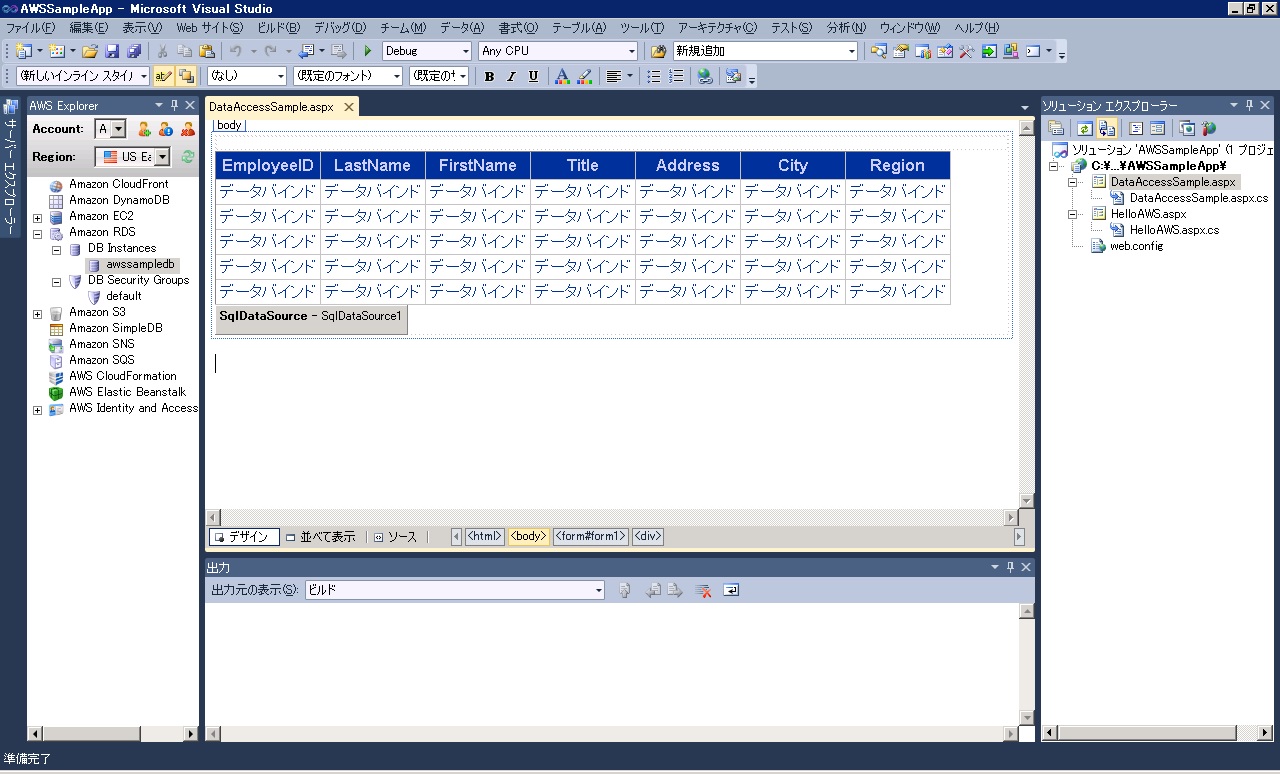Open the Toolbox via hammer and wrench icon
1280x774 pixels.
pos(966,51)
